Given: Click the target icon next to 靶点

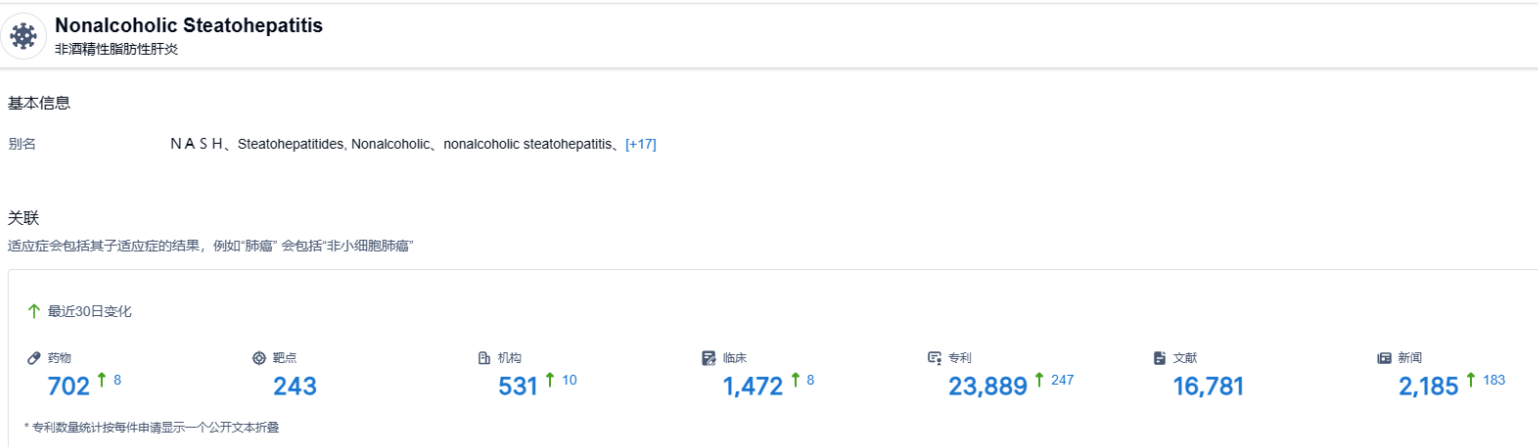Looking at the screenshot, I should pyautogui.click(x=259, y=358).
